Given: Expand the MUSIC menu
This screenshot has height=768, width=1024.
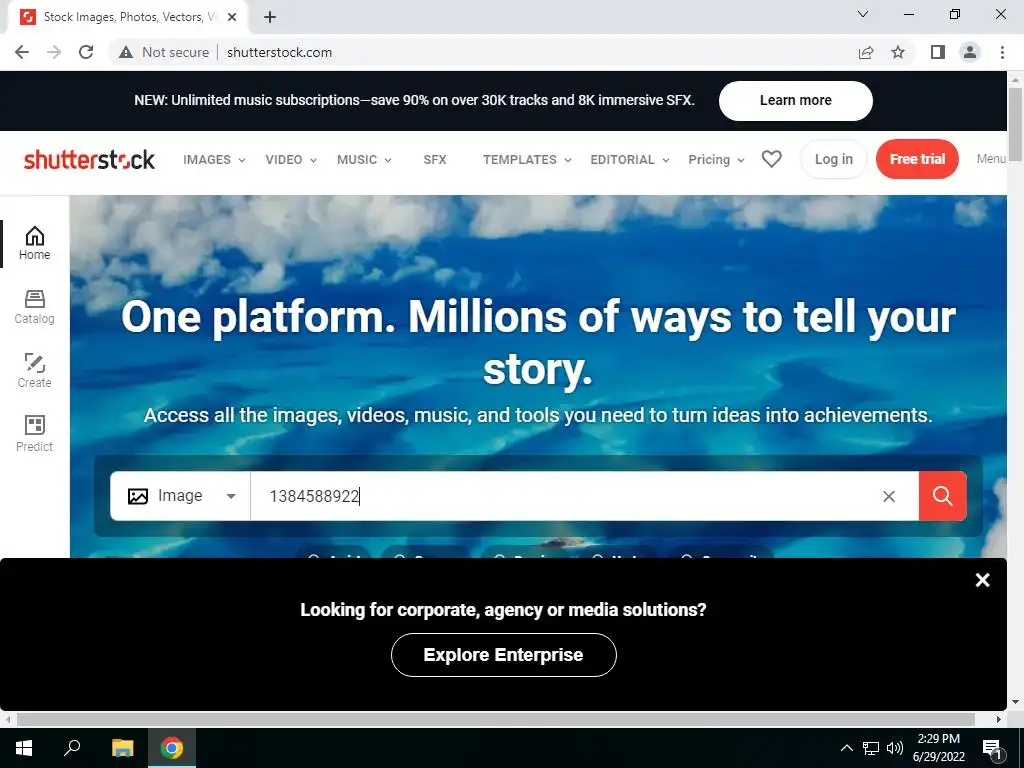Looking at the screenshot, I should (364, 159).
